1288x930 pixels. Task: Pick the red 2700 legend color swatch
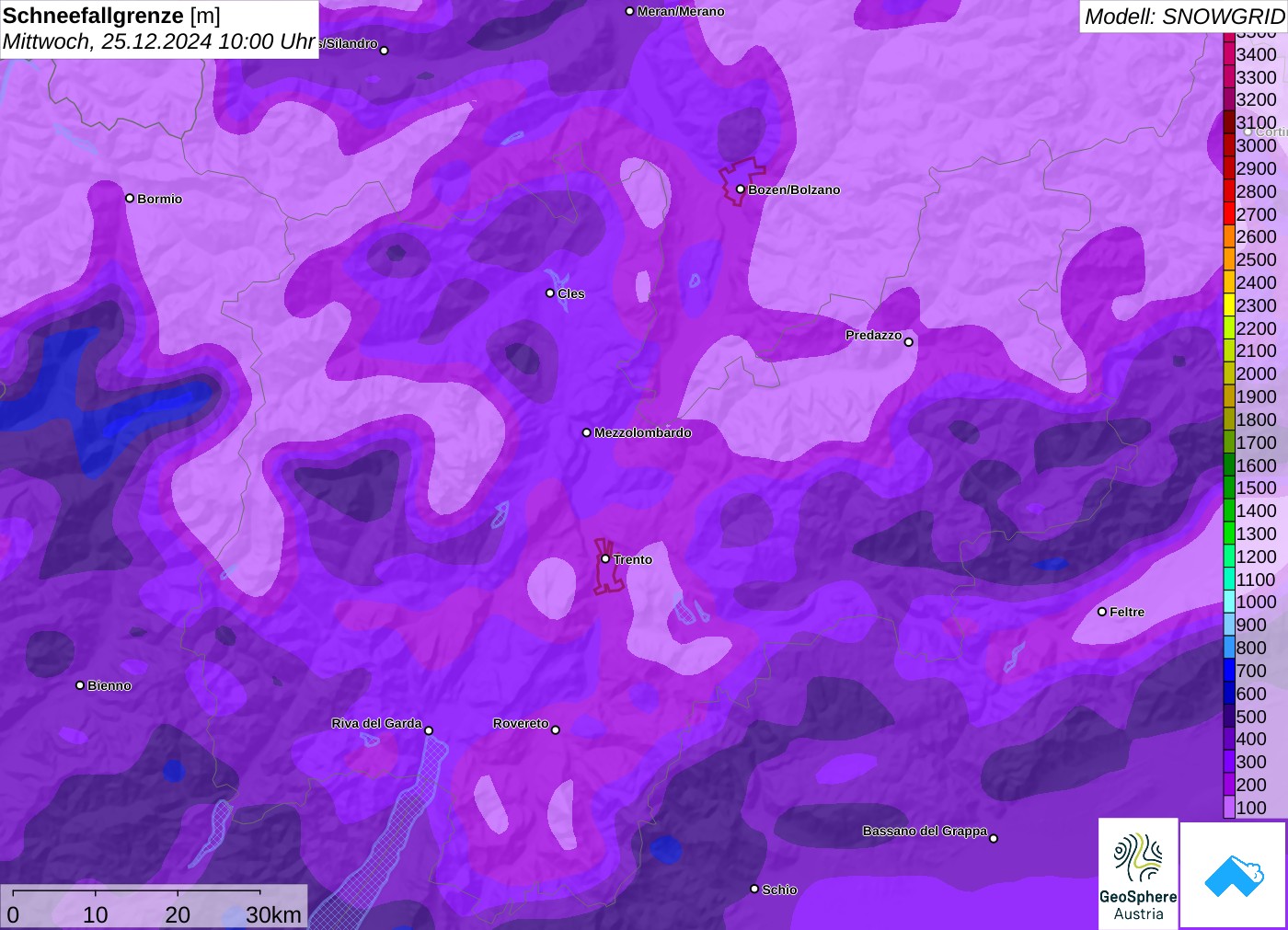point(1229,214)
